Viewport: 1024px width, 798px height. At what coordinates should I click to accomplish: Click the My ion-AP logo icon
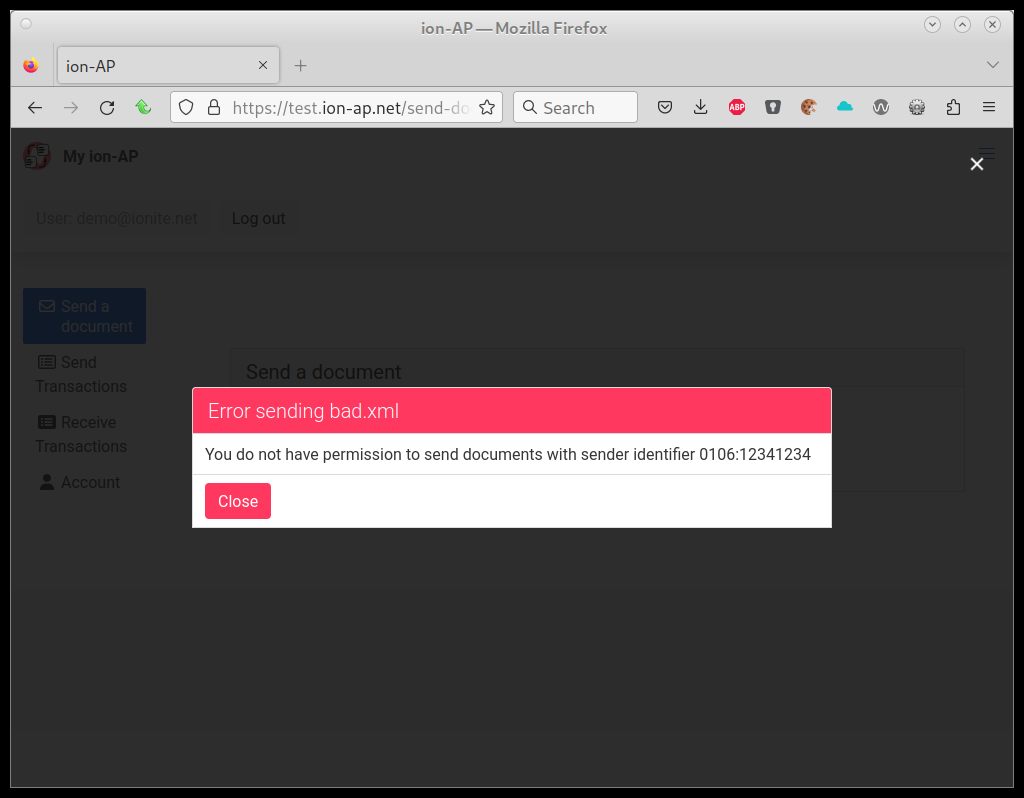pyautogui.click(x=37, y=156)
